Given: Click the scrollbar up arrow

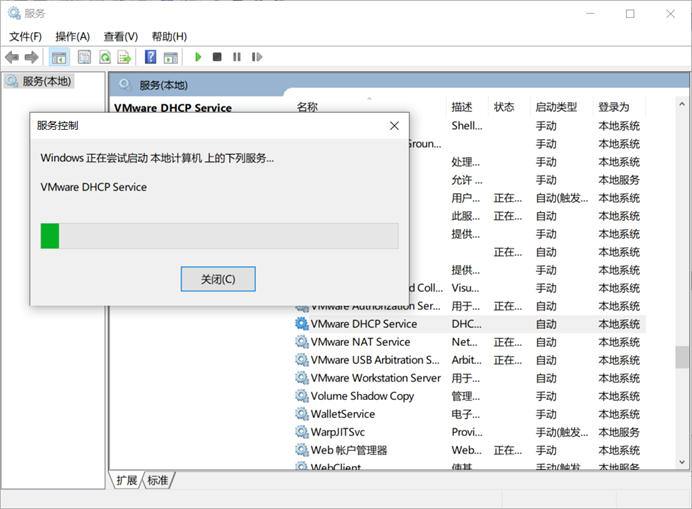Looking at the screenshot, I should (x=682, y=104).
